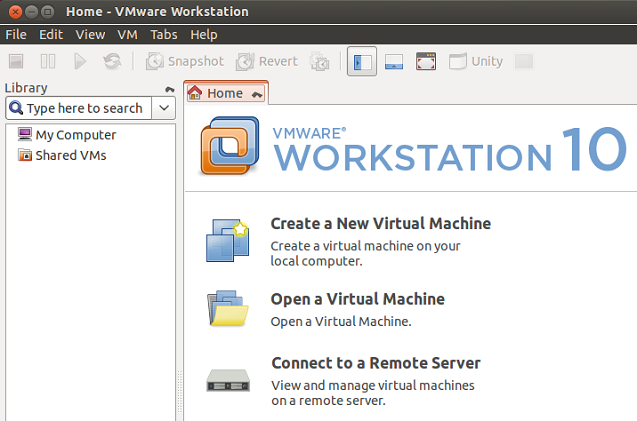Viewport: 637px width, 421px height.
Task: Click the Snapshot toolbar button
Action: pos(185,62)
